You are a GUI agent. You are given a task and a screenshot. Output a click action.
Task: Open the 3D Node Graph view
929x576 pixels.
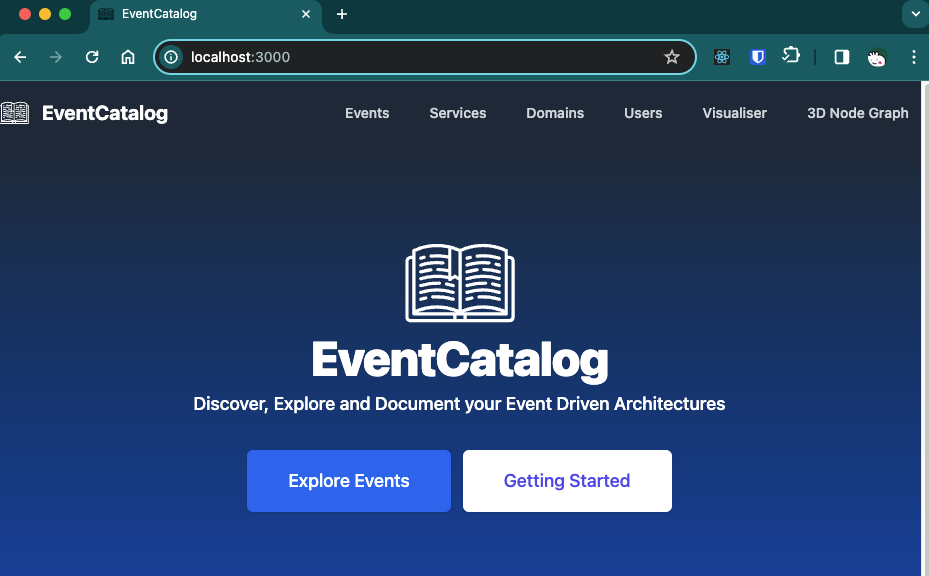(x=857, y=113)
